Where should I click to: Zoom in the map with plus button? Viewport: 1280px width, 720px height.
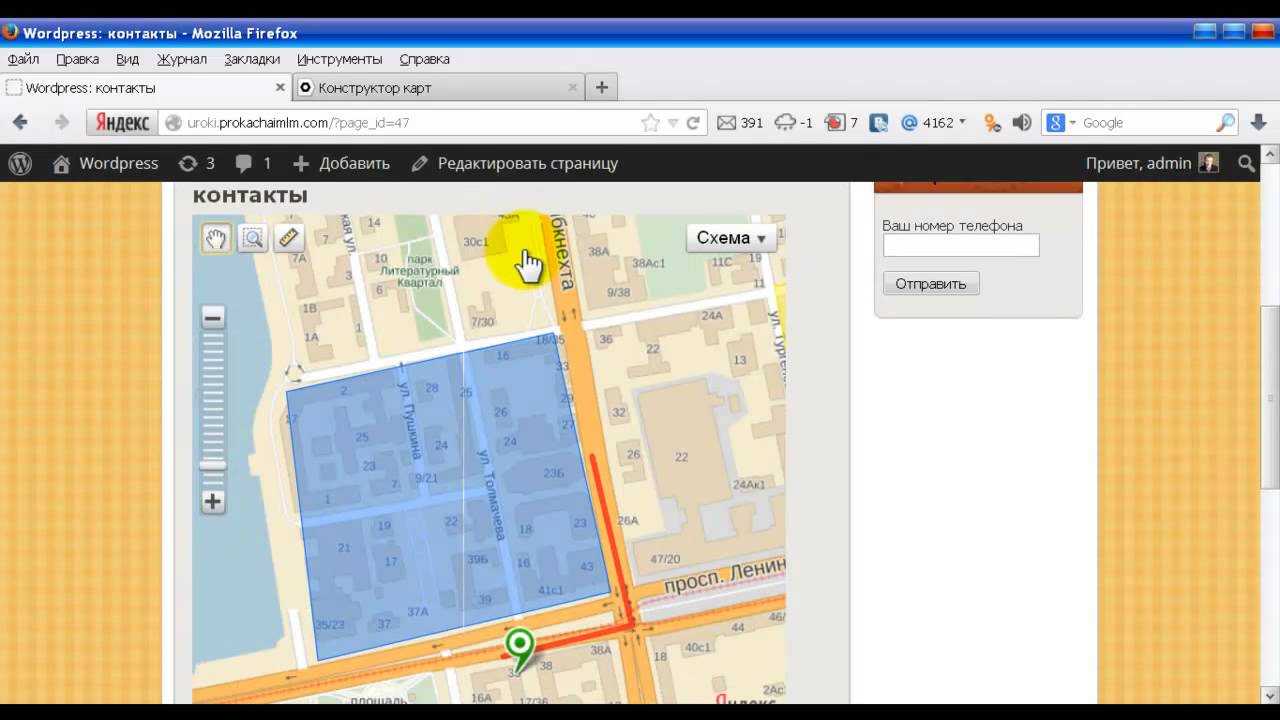pyautogui.click(x=212, y=501)
